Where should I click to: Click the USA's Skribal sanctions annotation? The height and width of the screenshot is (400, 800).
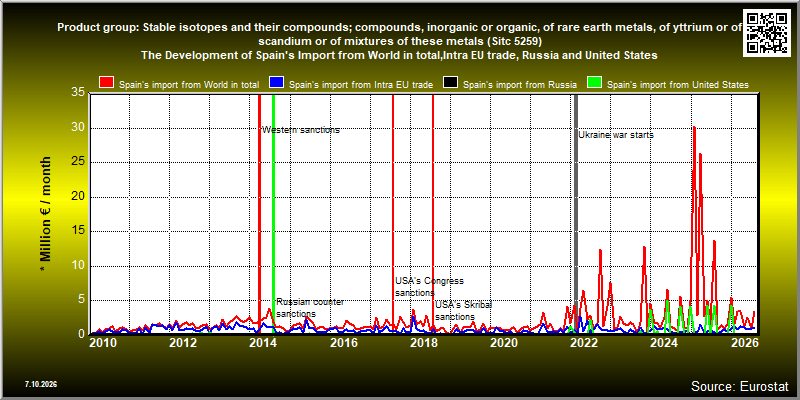pyautogui.click(x=463, y=311)
